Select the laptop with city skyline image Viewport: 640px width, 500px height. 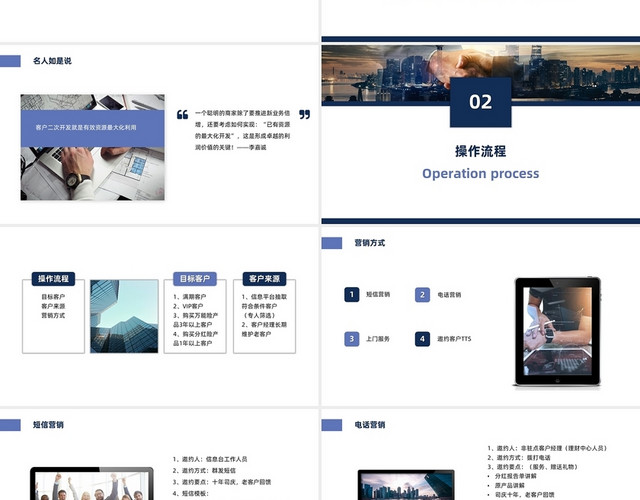[406, 485]
